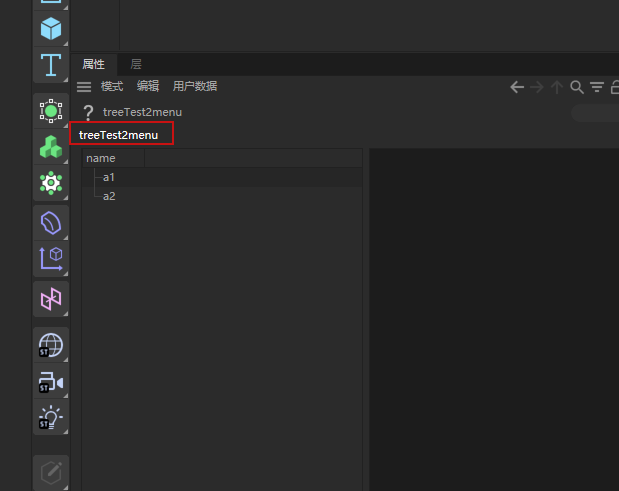This screenshot has height=491, width=619.
Task: Go back with the left arrow
Action: pyautogui.click(x=517, y=87)
